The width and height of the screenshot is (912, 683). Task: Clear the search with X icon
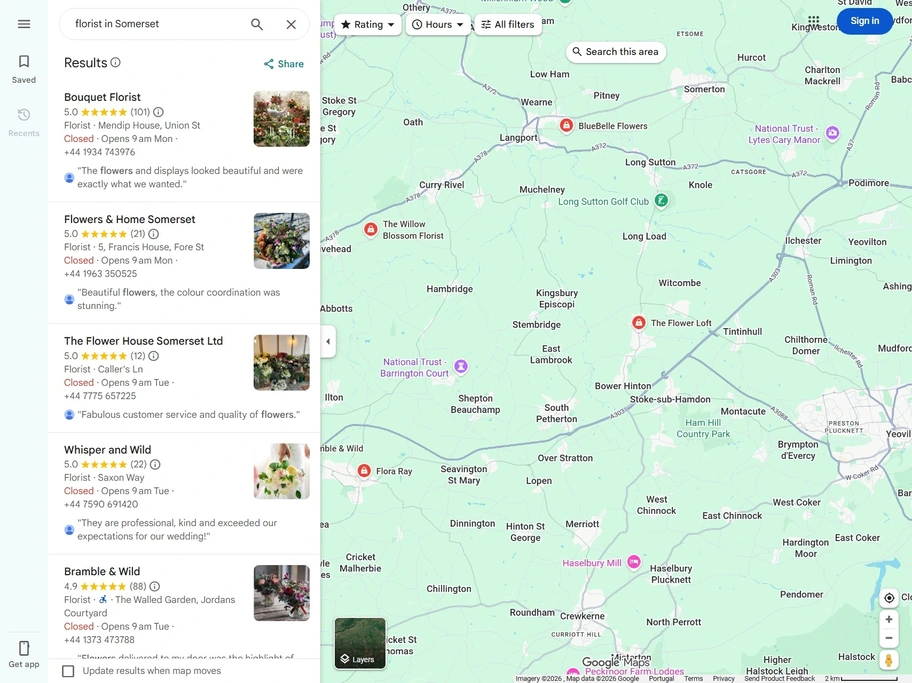tap(291, 24)
